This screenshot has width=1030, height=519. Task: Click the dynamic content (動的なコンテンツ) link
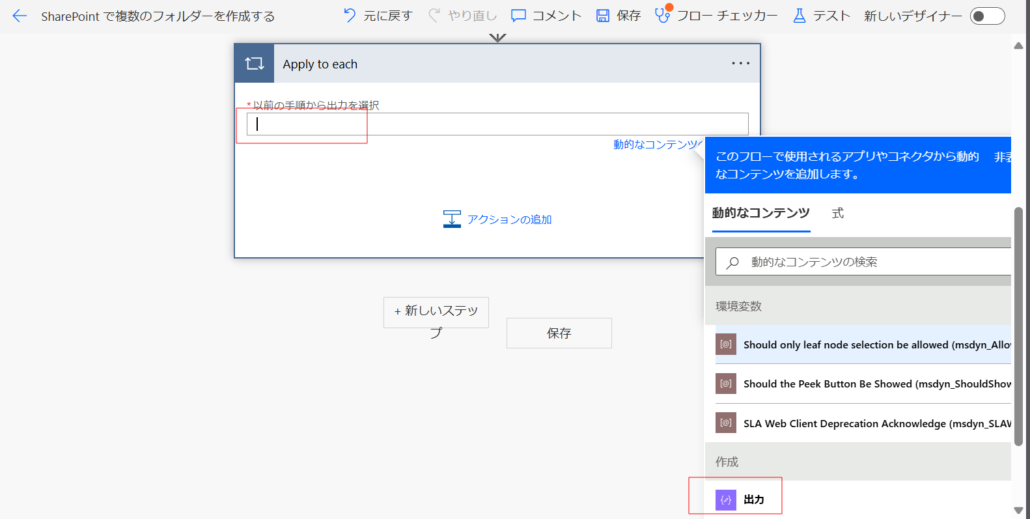click(x=658, y=145)
